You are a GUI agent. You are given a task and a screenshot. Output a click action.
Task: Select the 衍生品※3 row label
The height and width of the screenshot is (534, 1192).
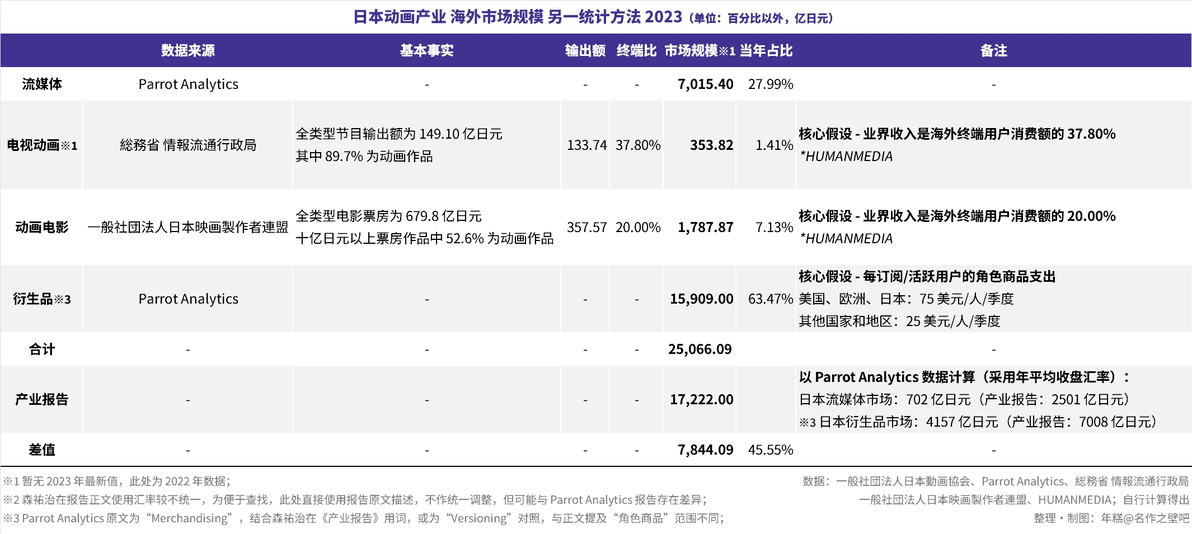tap(42, 299)
